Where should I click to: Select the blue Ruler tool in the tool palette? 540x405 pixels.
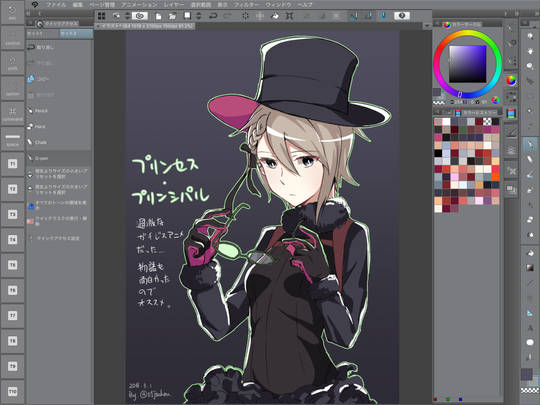tap(530, 313)
